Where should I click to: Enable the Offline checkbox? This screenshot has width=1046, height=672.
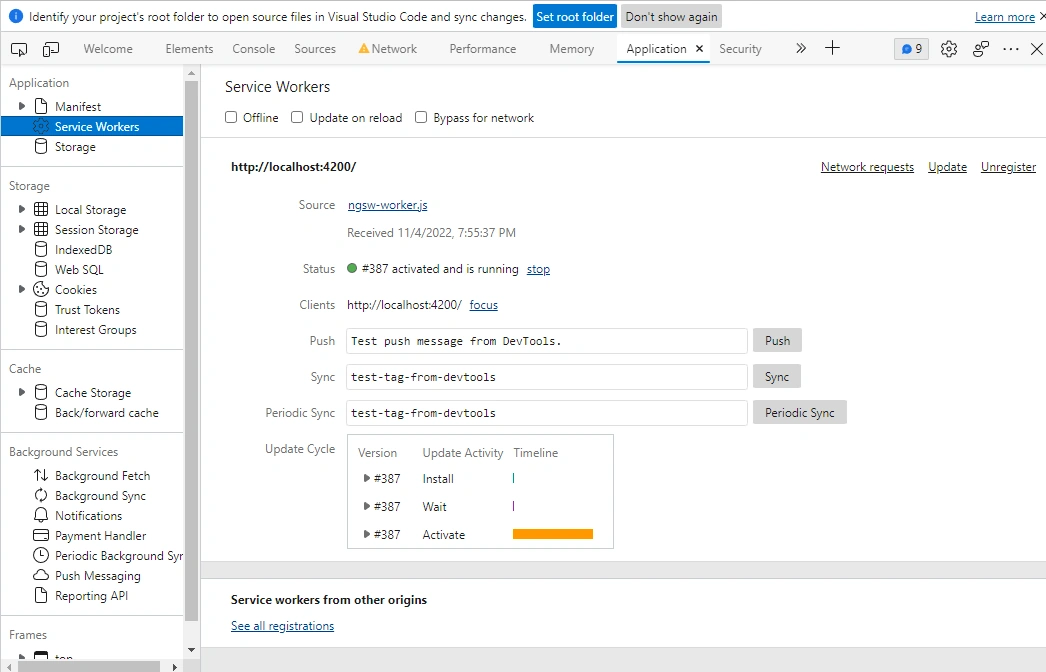[231, 117]
